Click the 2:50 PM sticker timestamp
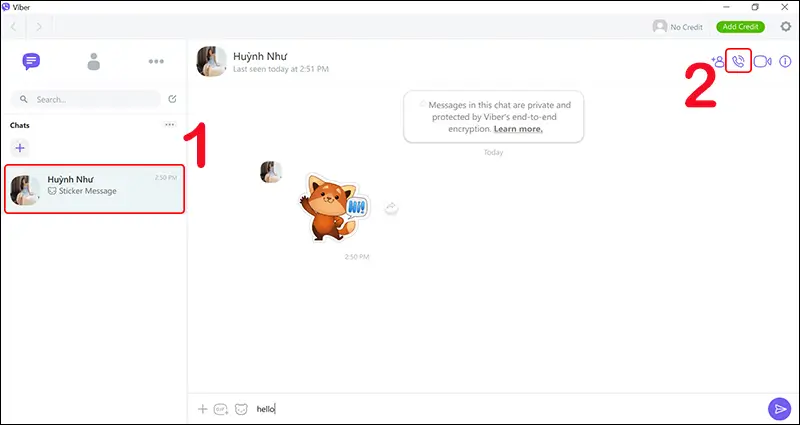 coord(357,257)
